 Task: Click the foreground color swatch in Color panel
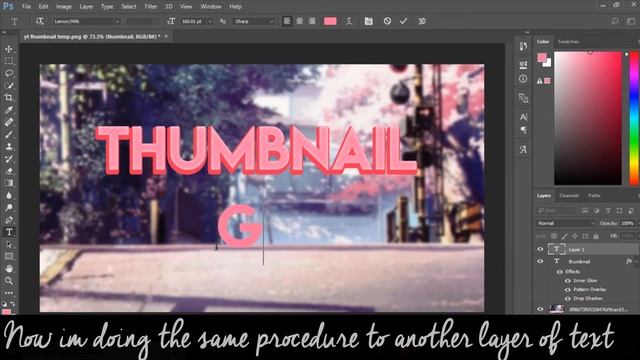point(542,58)
